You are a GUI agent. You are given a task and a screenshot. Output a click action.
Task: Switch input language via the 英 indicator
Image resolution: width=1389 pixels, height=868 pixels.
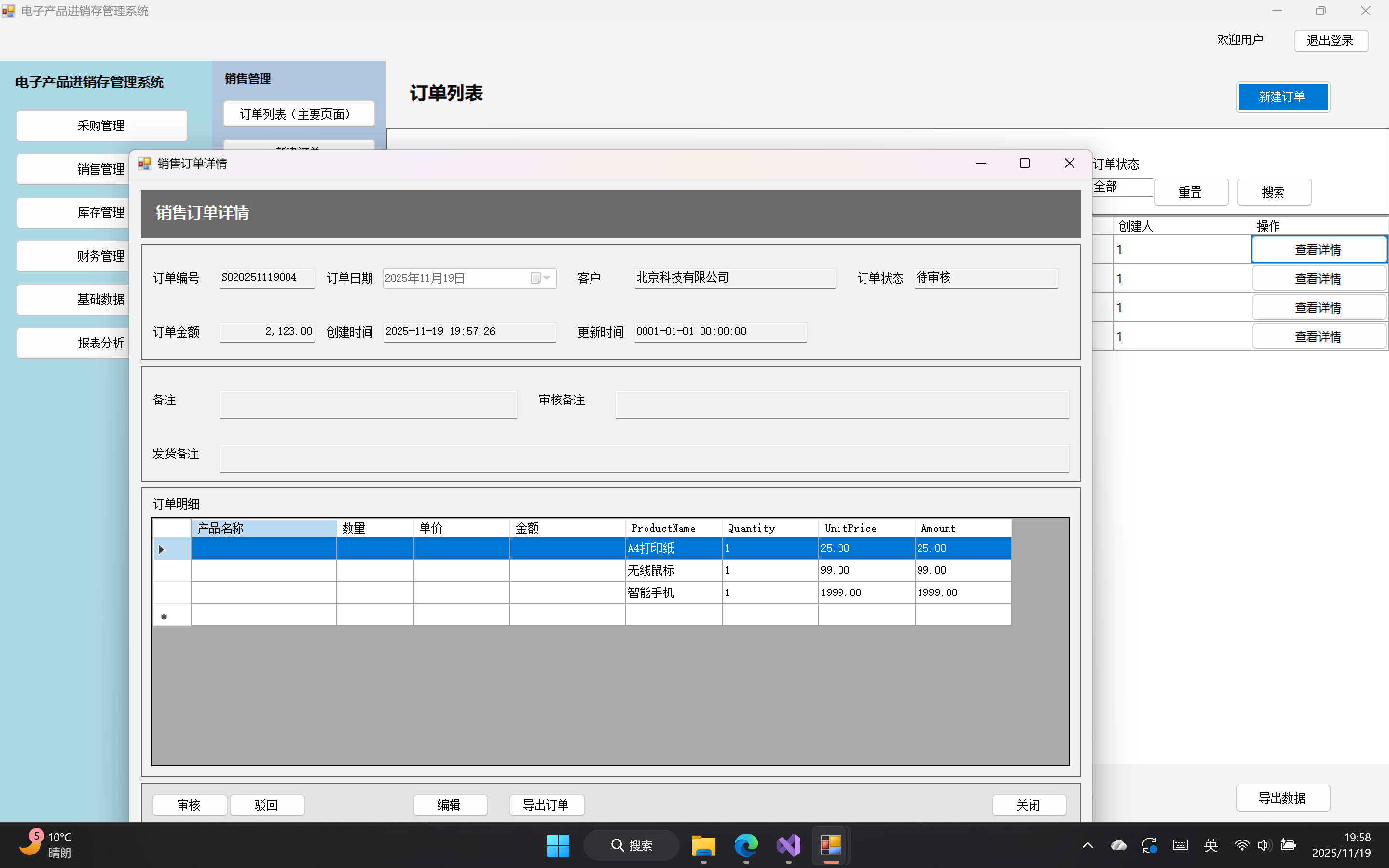[x=1211, y=845]
